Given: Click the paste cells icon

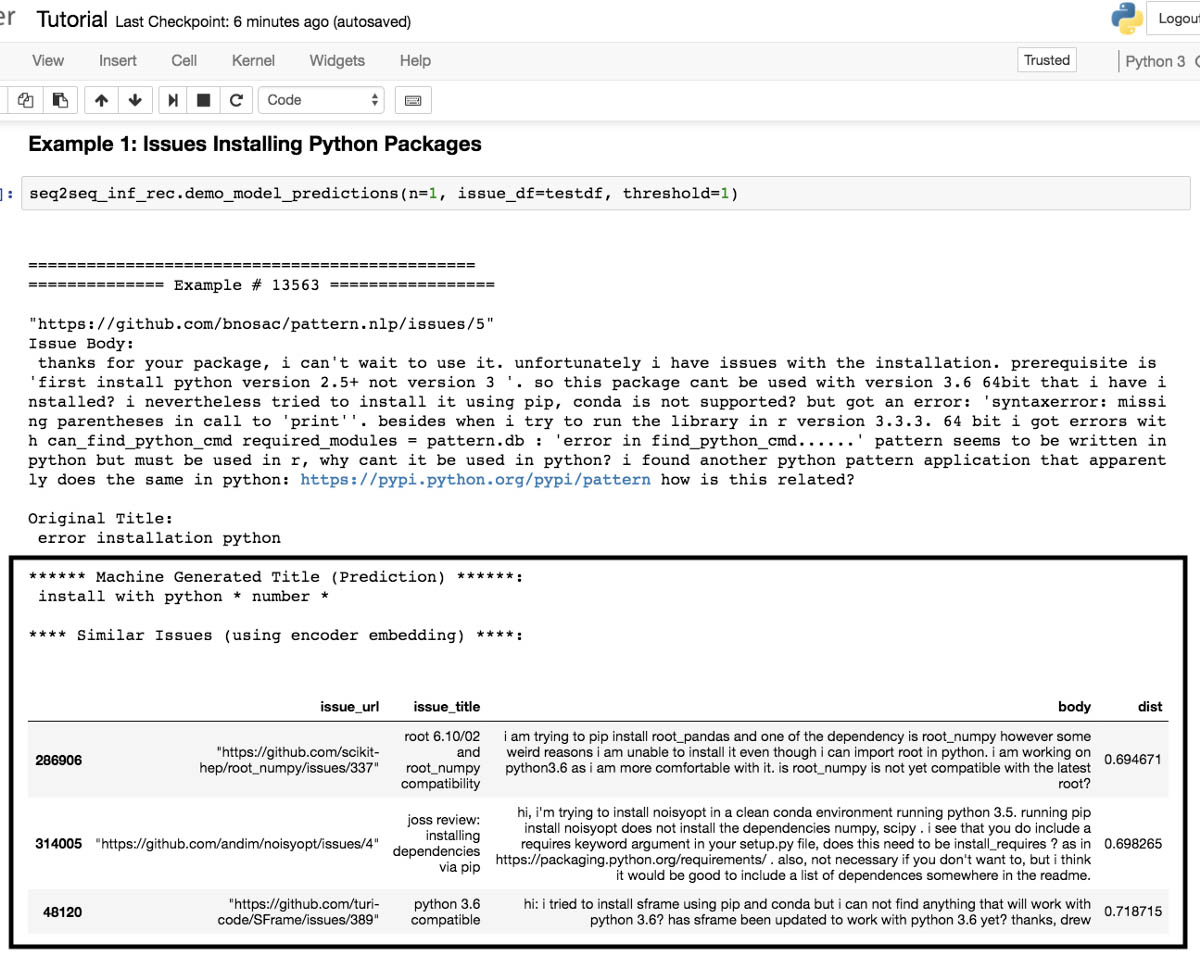Looking at the screenshot, I should [60, 100].
